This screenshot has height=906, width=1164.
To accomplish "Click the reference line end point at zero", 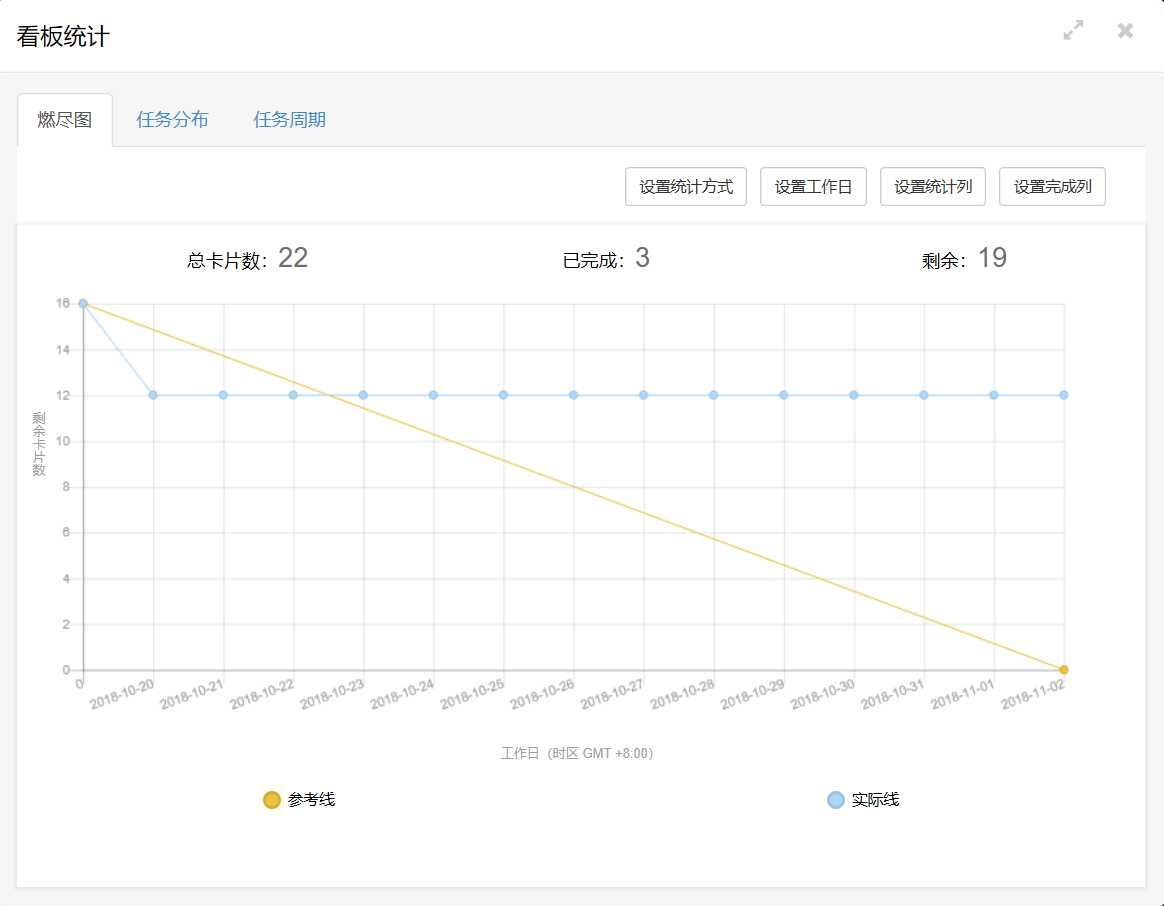I will click(x=1064, y=670).
